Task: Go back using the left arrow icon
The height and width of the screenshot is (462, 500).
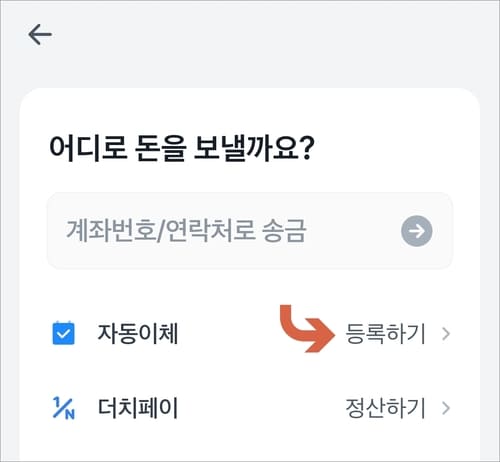Action: pyautogui.click(x=40, y=34)
